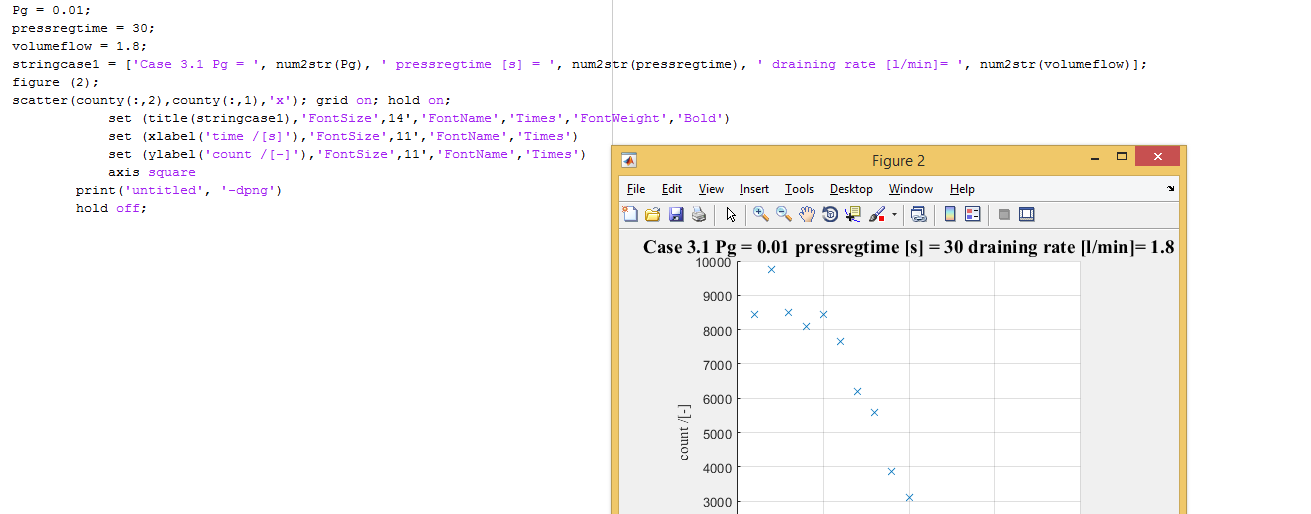The image size is (1311, 514).
Task: Insert a colorbar from the toolbar
Action: pyautogui.click(x=950, y=214)
